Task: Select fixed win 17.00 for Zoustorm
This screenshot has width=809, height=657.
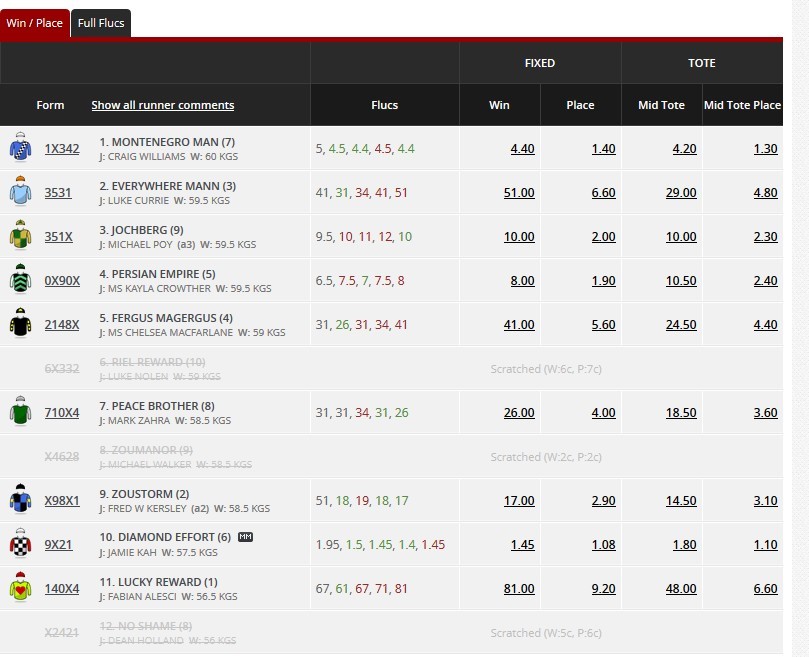Action: (519, 501)
